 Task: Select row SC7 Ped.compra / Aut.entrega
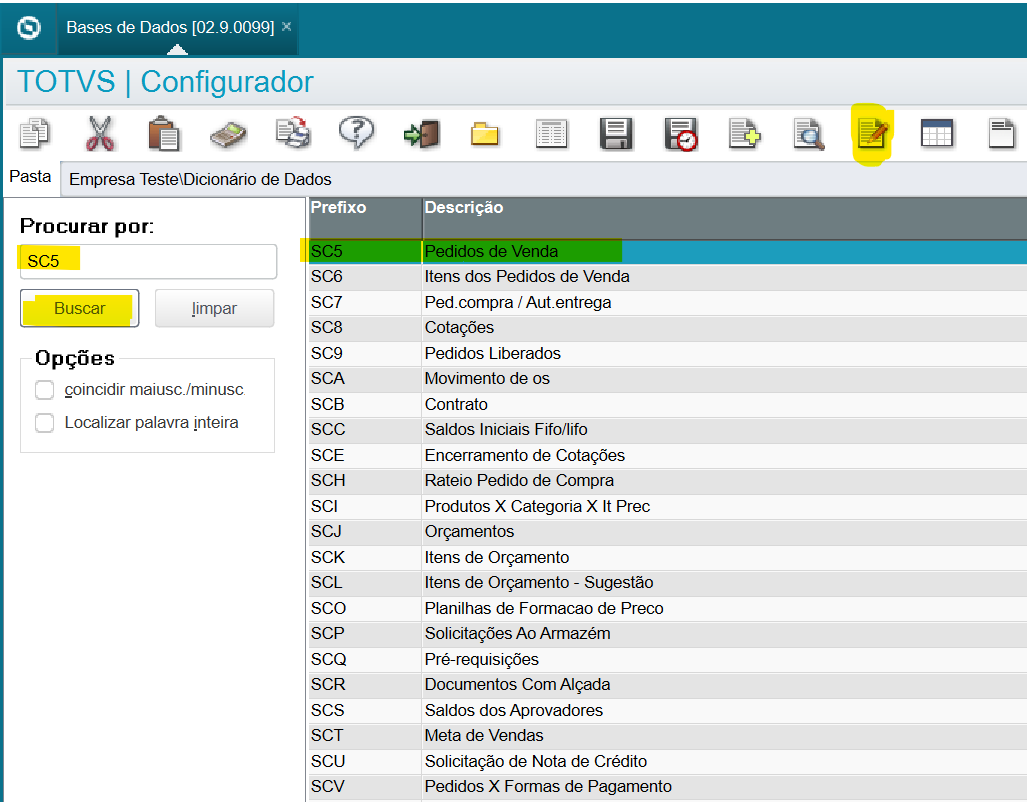click(667, 302)
